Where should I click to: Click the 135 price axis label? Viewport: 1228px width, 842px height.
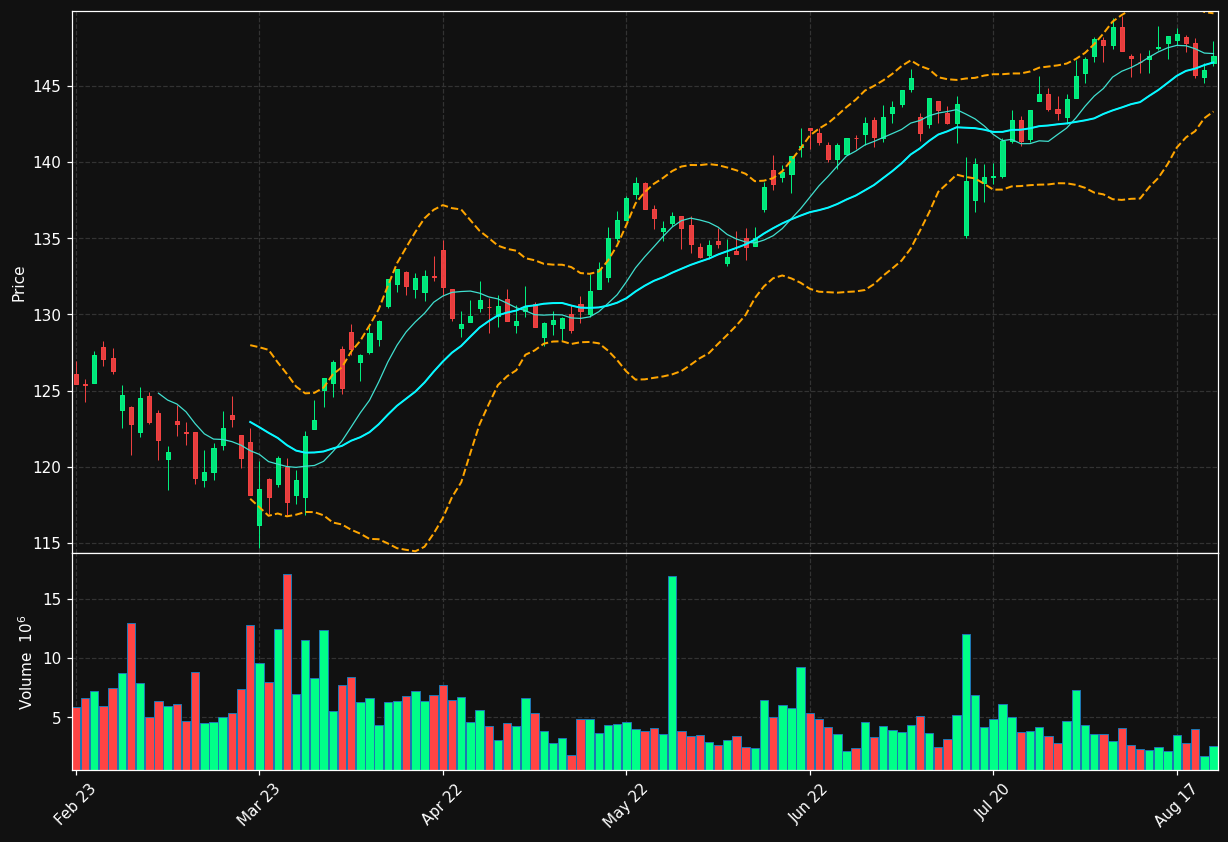tap(48, 239)
